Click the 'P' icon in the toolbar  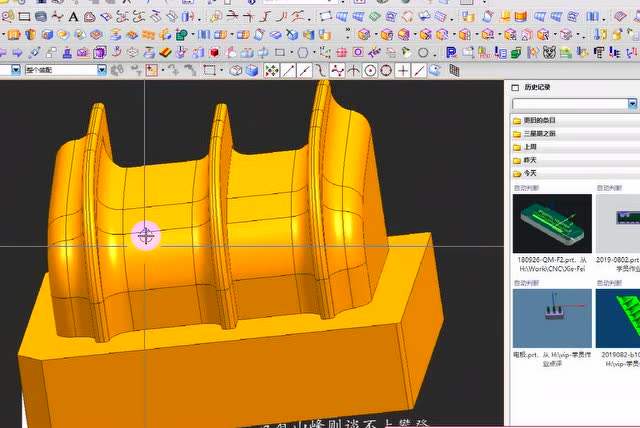(451, 52)
